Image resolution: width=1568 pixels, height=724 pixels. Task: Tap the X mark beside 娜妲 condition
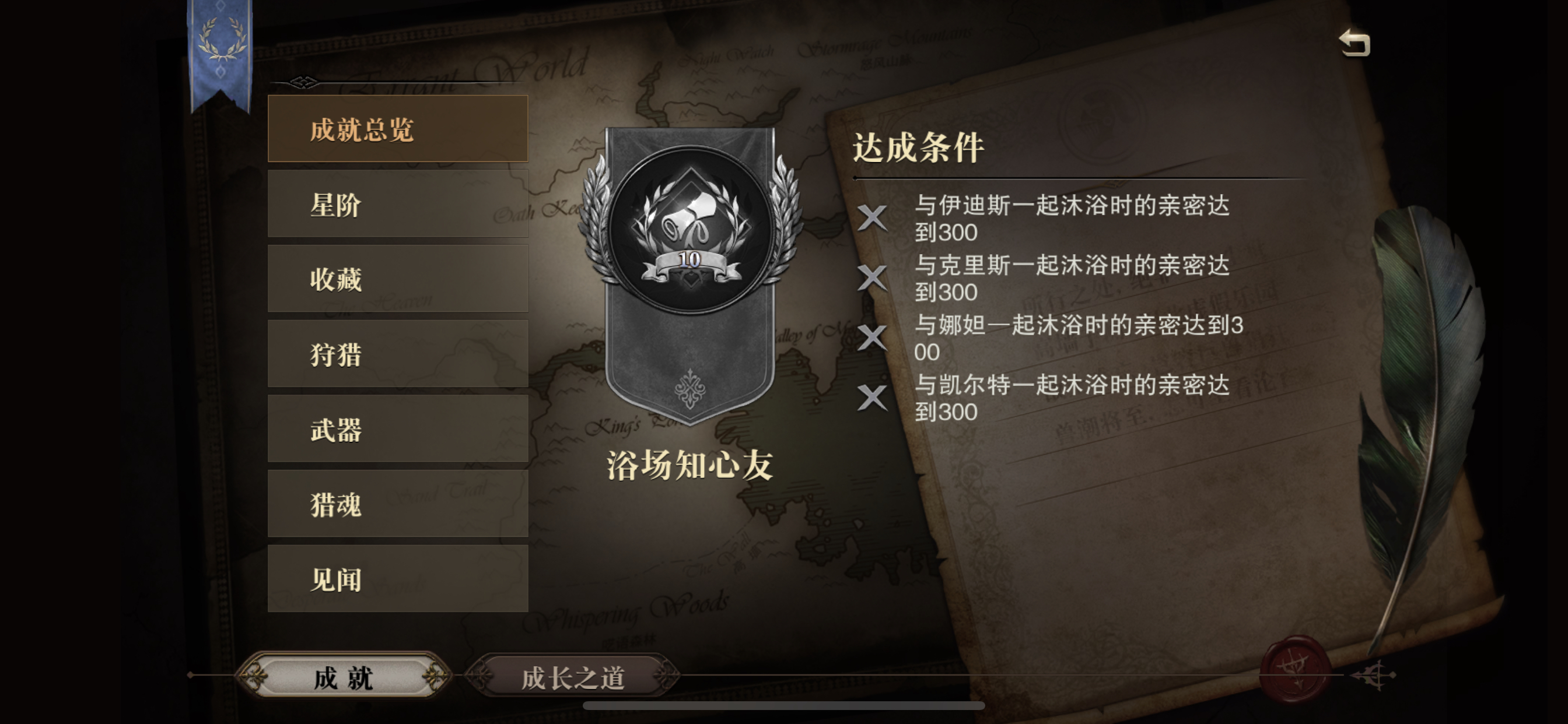click(x=871, y=337)
